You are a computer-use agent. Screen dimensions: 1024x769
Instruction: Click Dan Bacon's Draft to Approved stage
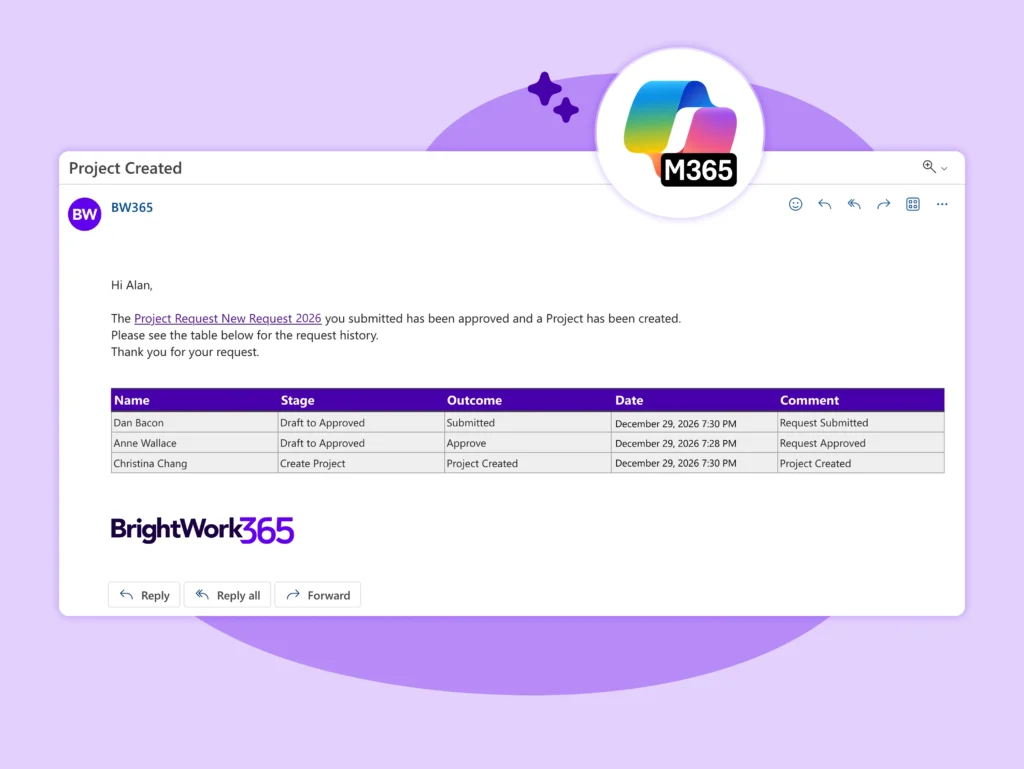361,422
